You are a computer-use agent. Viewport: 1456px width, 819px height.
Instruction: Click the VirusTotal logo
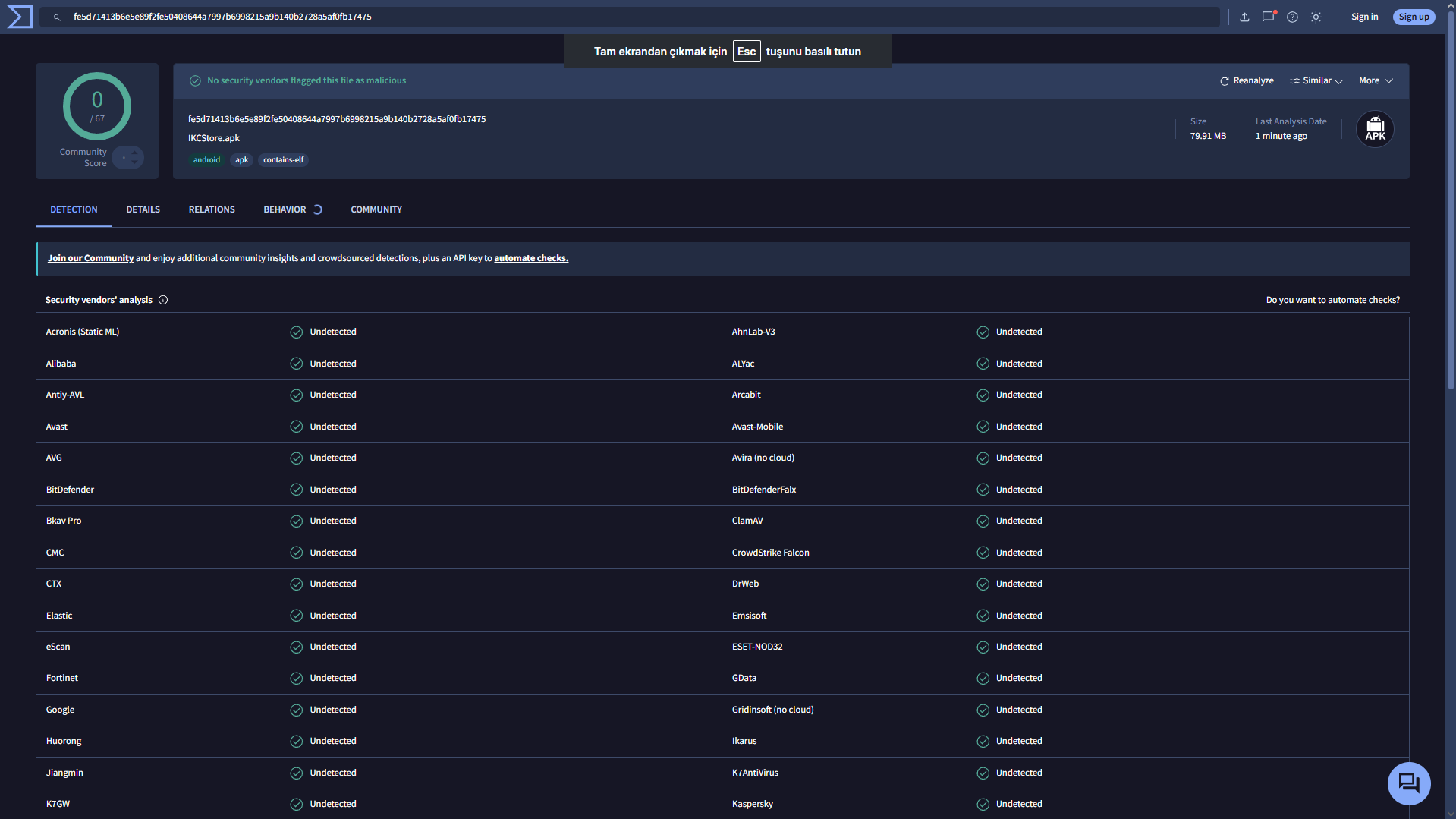coord(20,17)
